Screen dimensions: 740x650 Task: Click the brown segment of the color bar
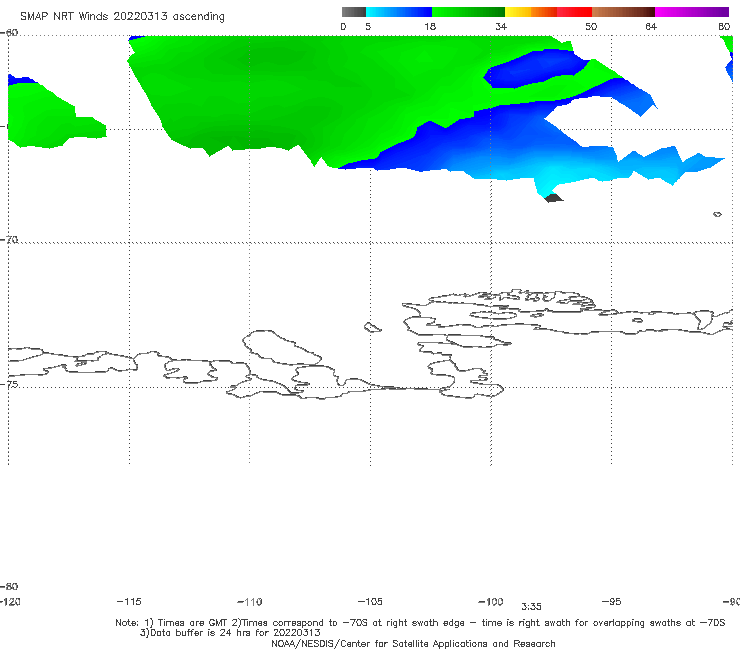pyautogui.click(x=623, y=12)
